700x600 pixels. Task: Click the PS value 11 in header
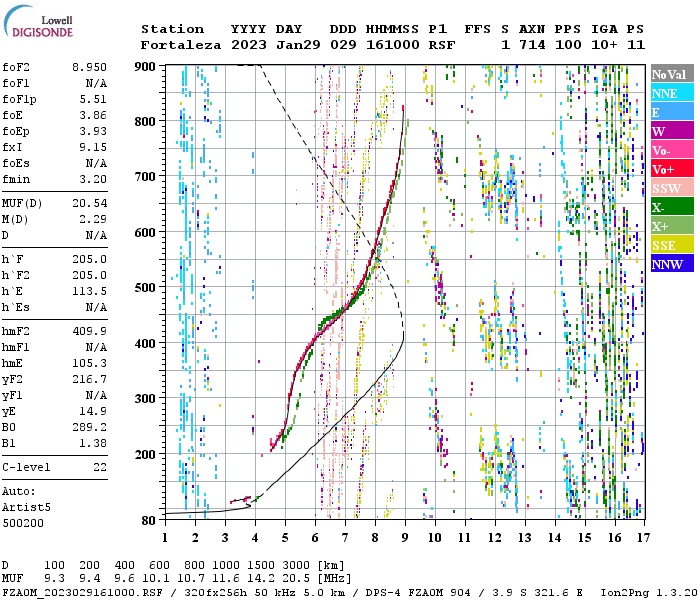[636, 45]
